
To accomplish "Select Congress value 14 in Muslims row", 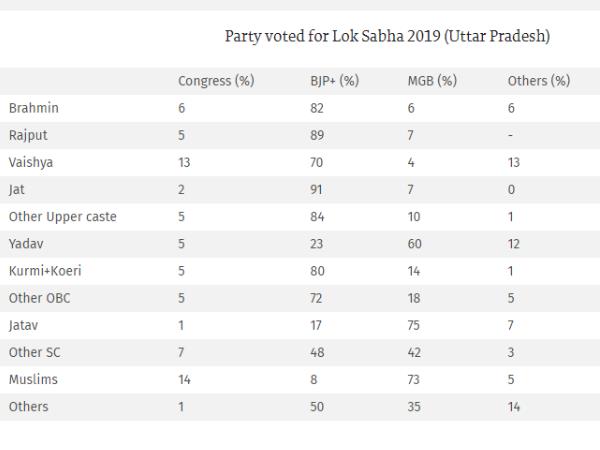I will coord(184,379).
